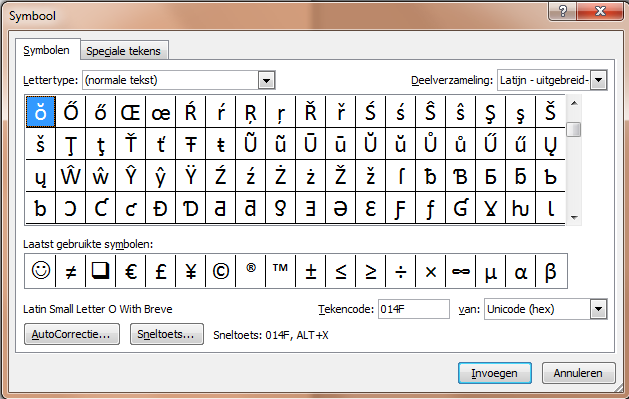Focus the Tekencode input field
Image resolution: width=629 pixels, height=399 pixels.
pos(414,309)
